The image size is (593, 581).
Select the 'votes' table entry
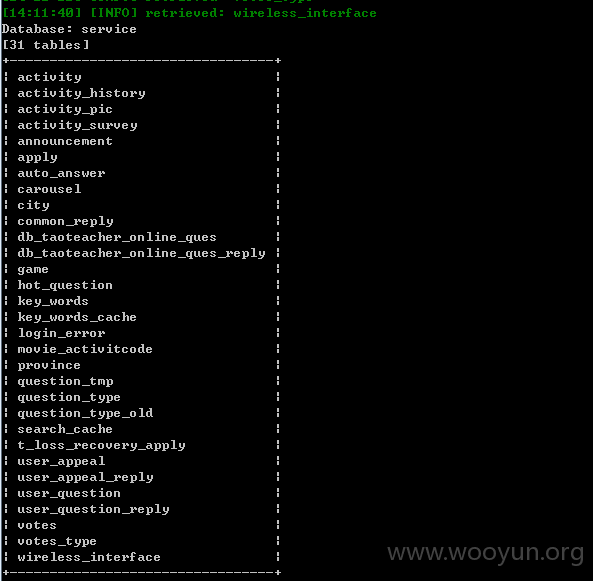coord(37,525)
